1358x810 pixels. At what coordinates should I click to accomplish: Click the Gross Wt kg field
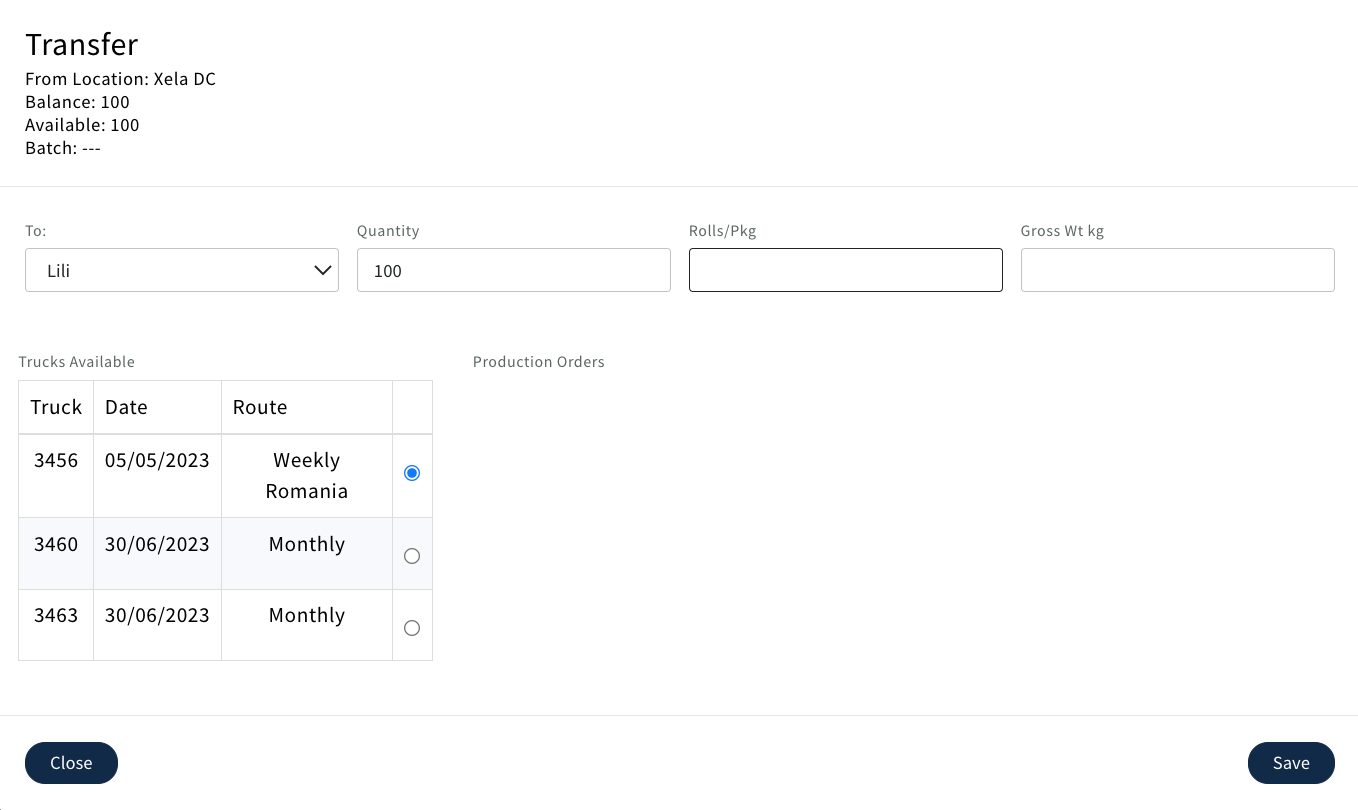[x=1177, y=270]
